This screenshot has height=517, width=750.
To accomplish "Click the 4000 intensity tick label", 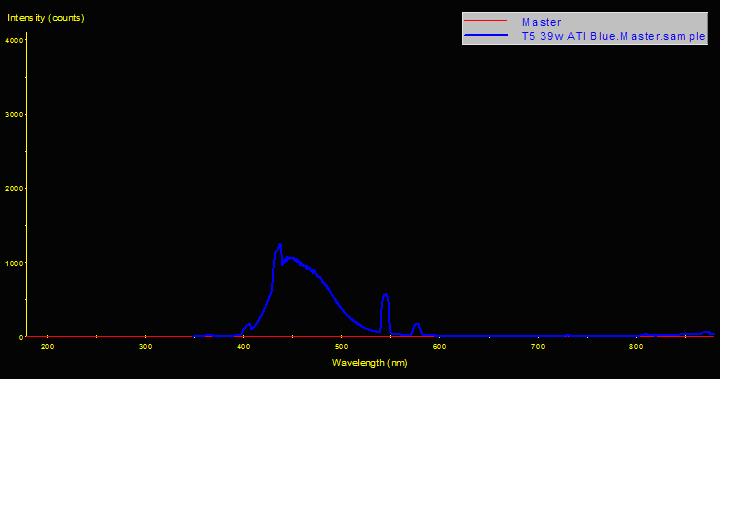I will click(x=14, y=40).
